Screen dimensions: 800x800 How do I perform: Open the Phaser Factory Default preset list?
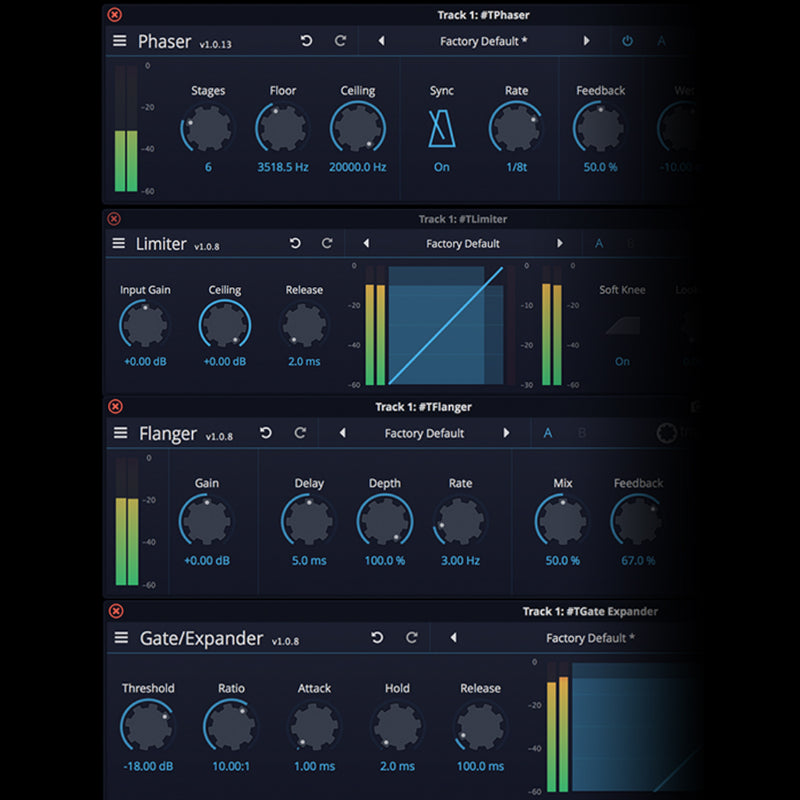click(484, 41)
